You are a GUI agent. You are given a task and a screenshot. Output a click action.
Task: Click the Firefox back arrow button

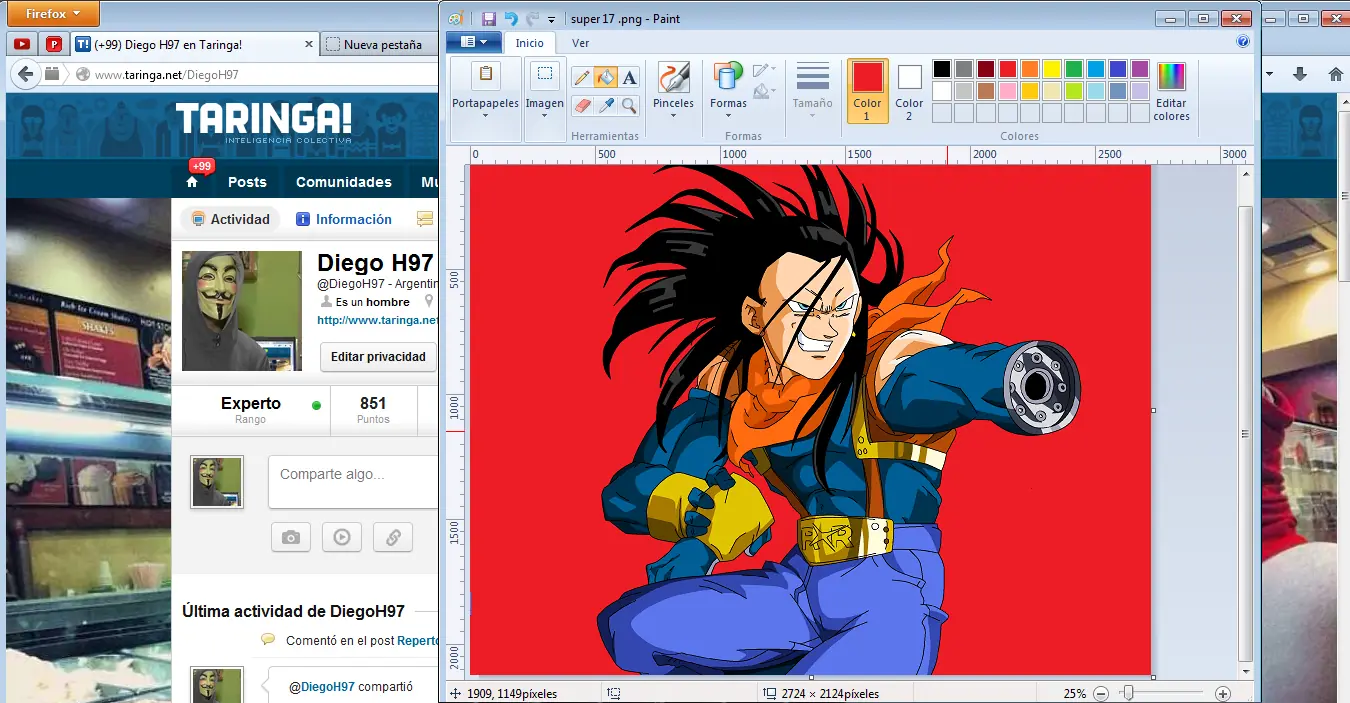tap(25, 74)
